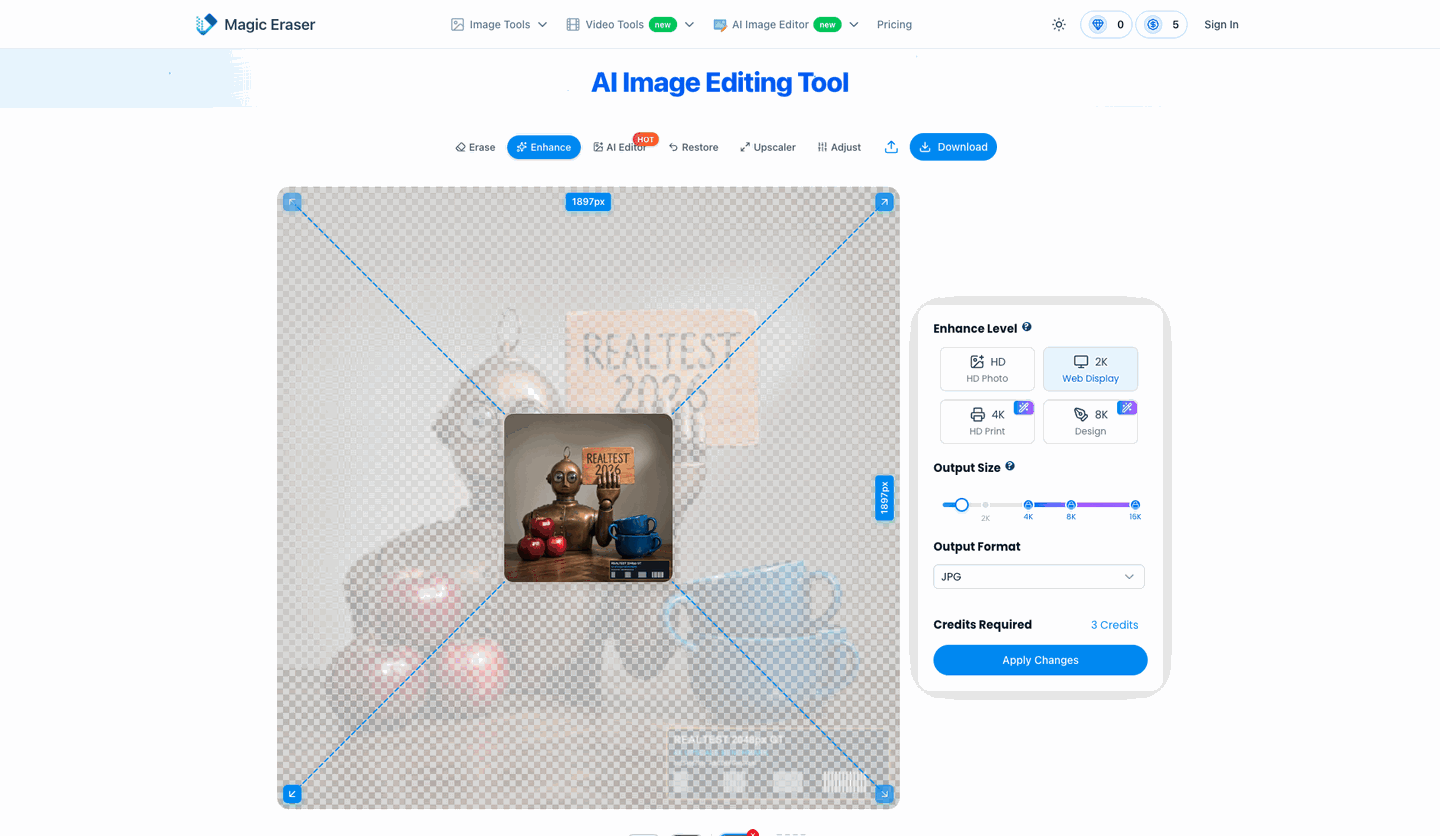Open the Output Format JPG dropdown
1440x836 pixels.
tap(1039, 577)
